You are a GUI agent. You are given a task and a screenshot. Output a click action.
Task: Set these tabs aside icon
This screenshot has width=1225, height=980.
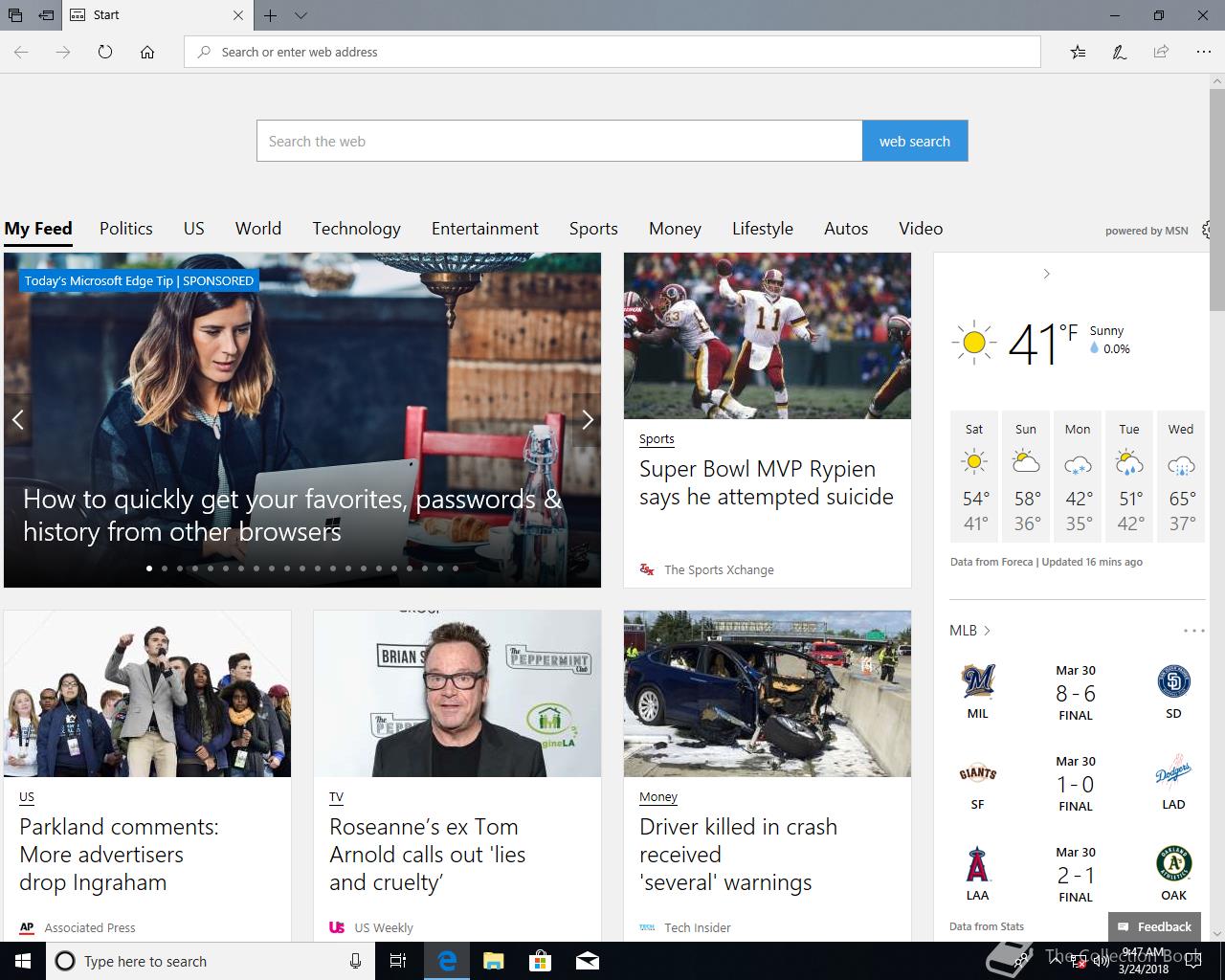[46, 15]
